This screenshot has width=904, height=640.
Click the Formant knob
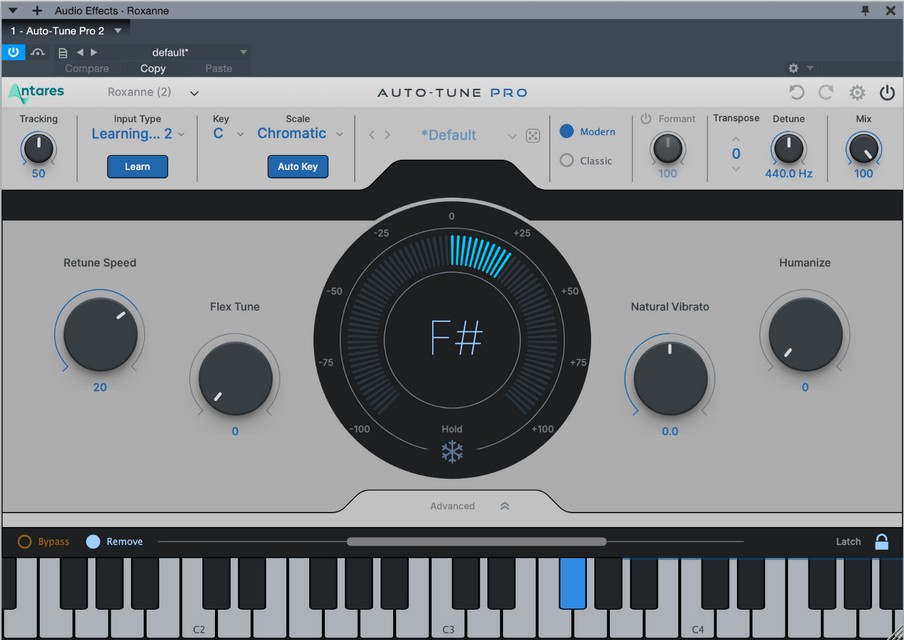(667, 148)
